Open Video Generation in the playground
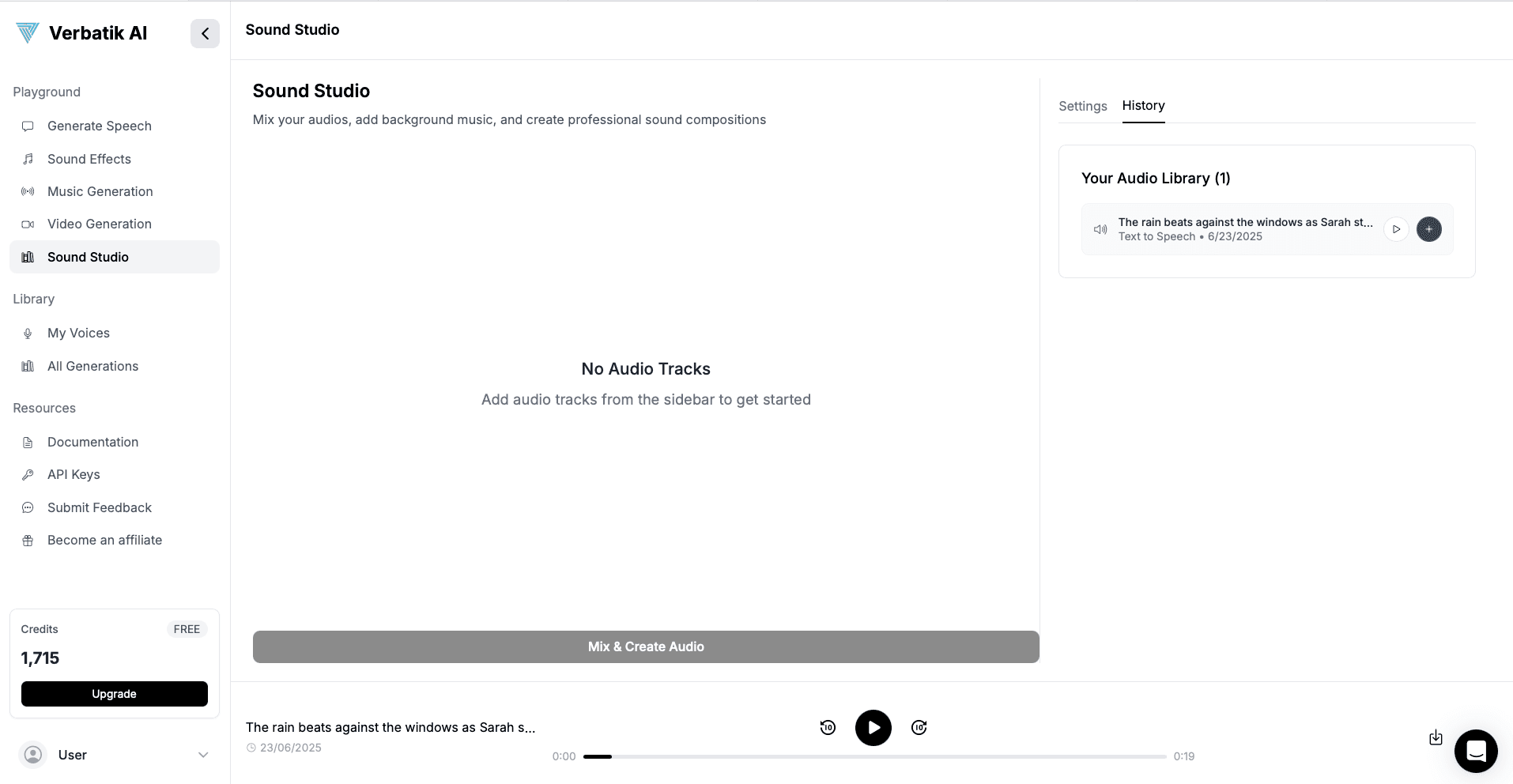The width and height of the screenshot is (1513, 784). point(99,224)
